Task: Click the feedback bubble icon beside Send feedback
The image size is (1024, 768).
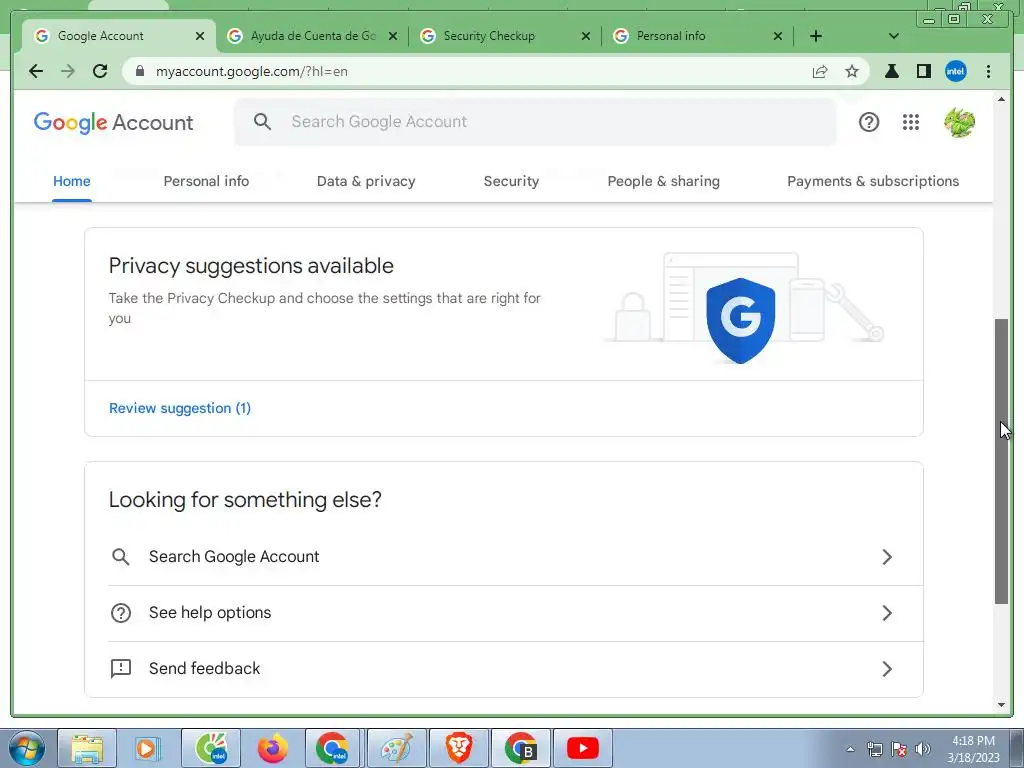Action: click(121, 669)
